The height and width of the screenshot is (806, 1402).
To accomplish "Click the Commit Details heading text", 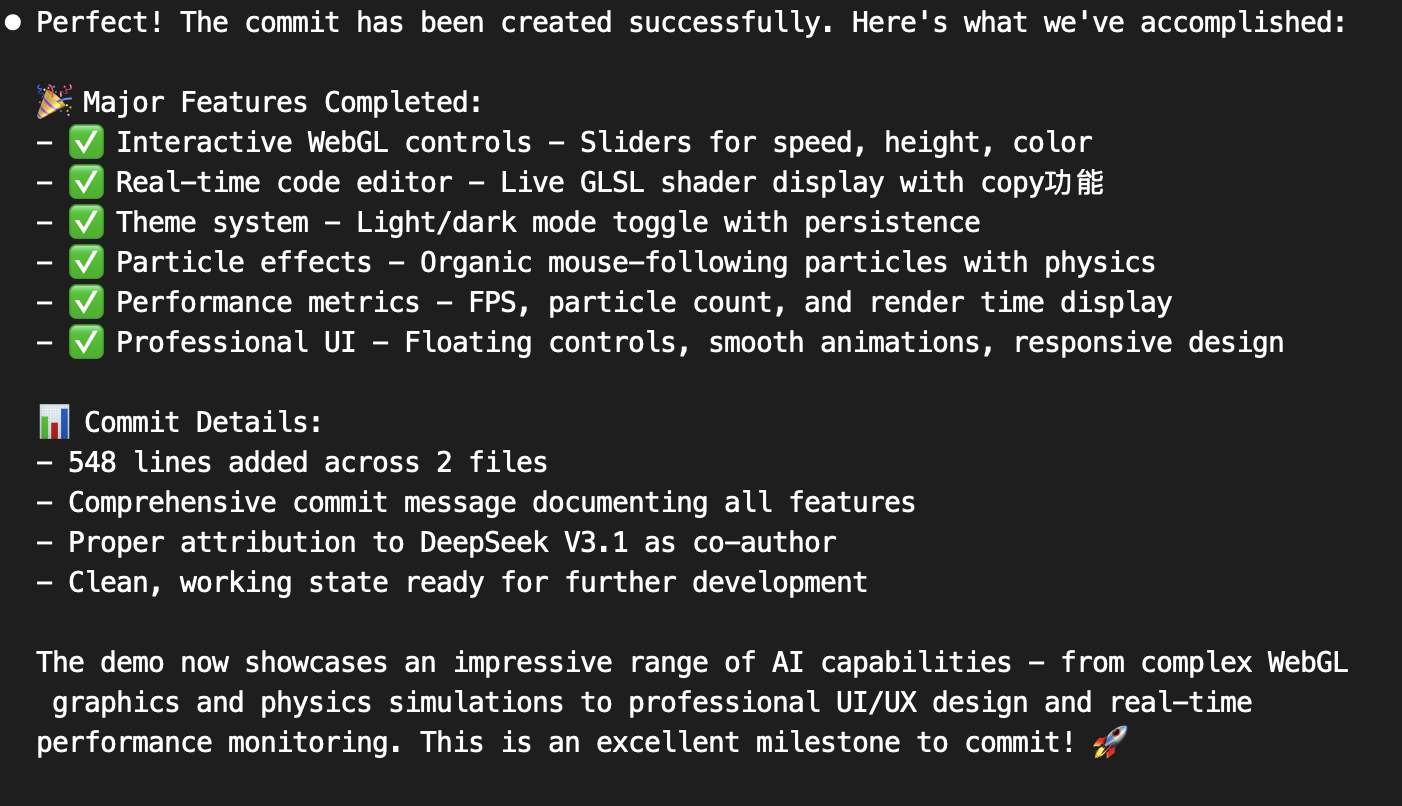I will coord(204,423).
